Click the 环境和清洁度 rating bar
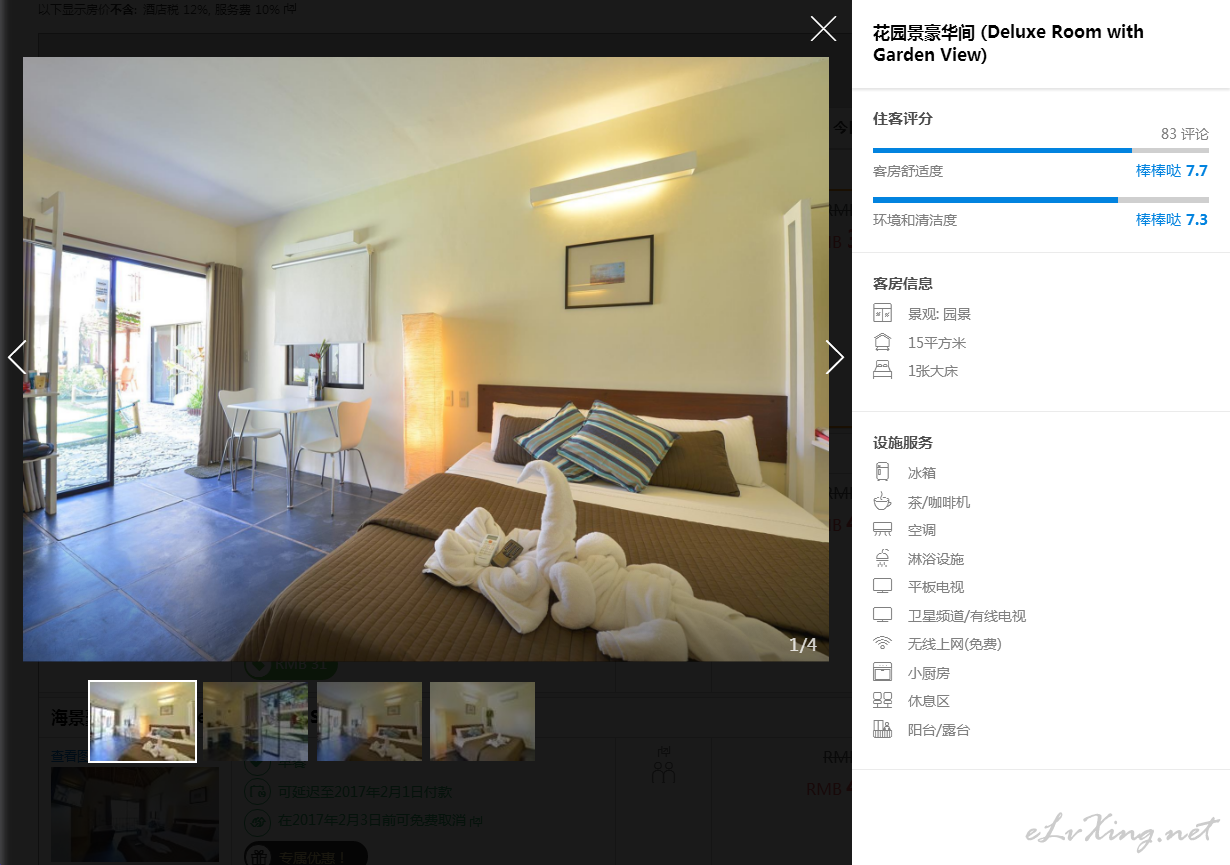The height and width of the screenshot is (865, 1230). coord(1040,200)
